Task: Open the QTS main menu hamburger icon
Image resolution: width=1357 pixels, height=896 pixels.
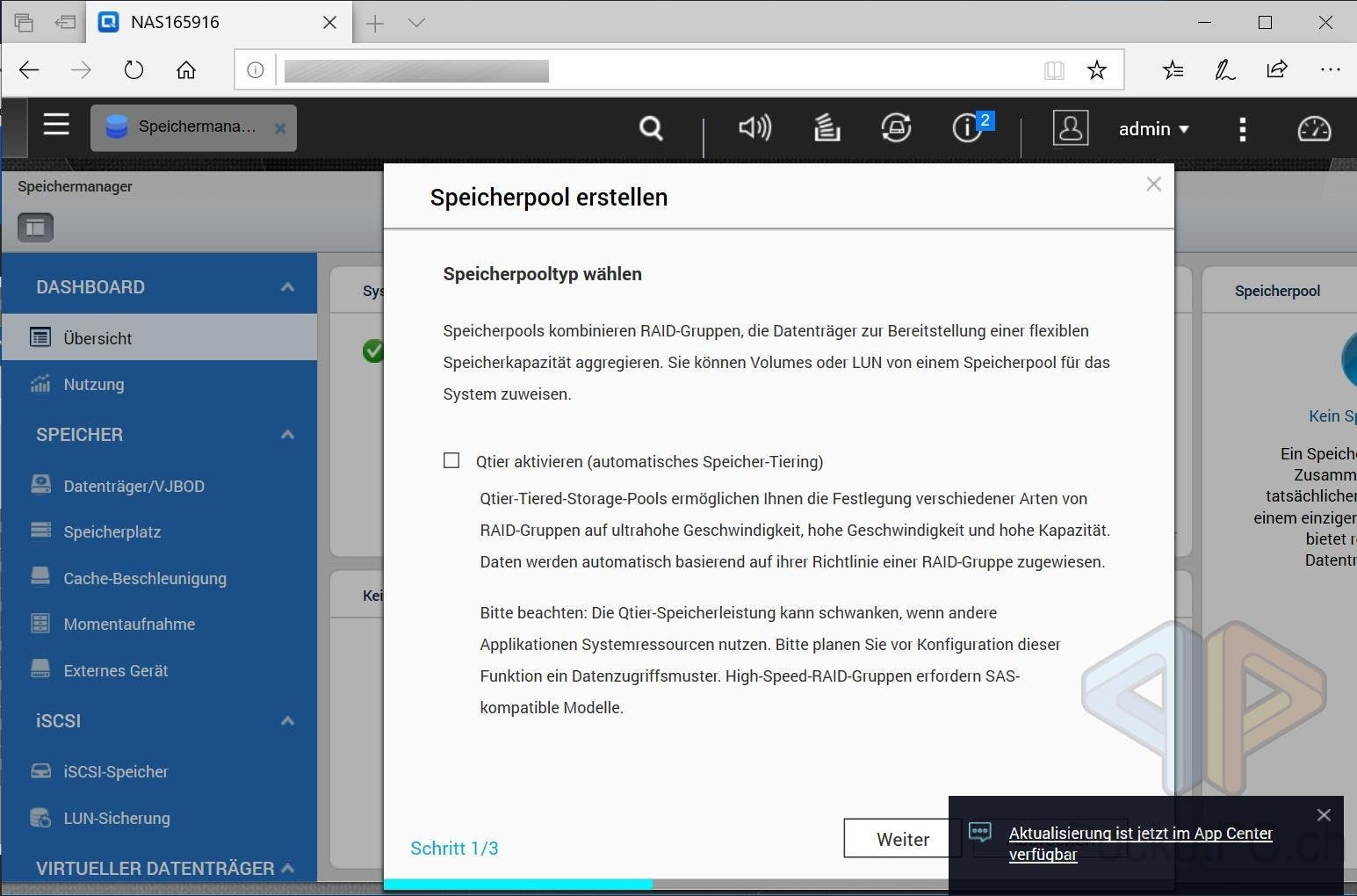Action: click(56, 126)
